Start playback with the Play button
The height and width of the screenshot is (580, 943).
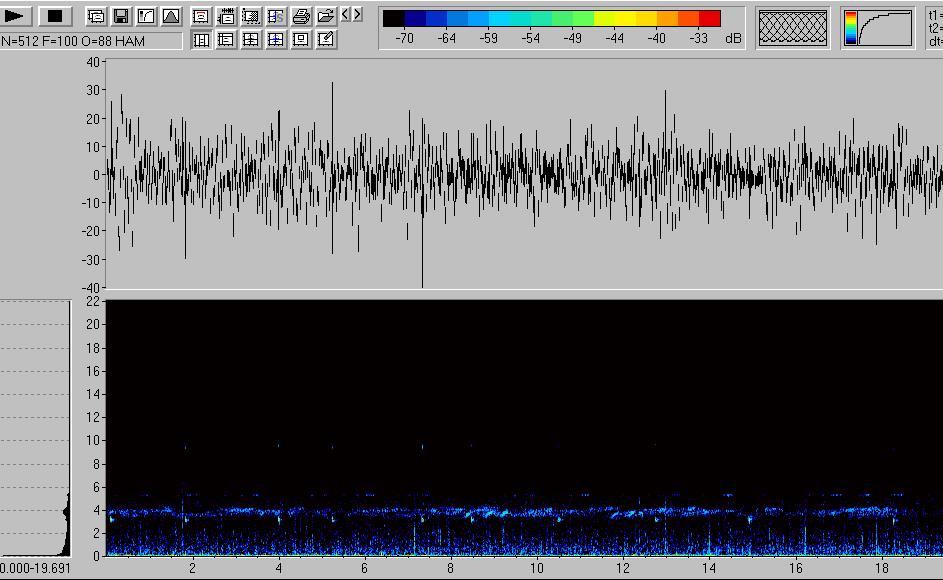pyautogui.click(x=17, y=16)
